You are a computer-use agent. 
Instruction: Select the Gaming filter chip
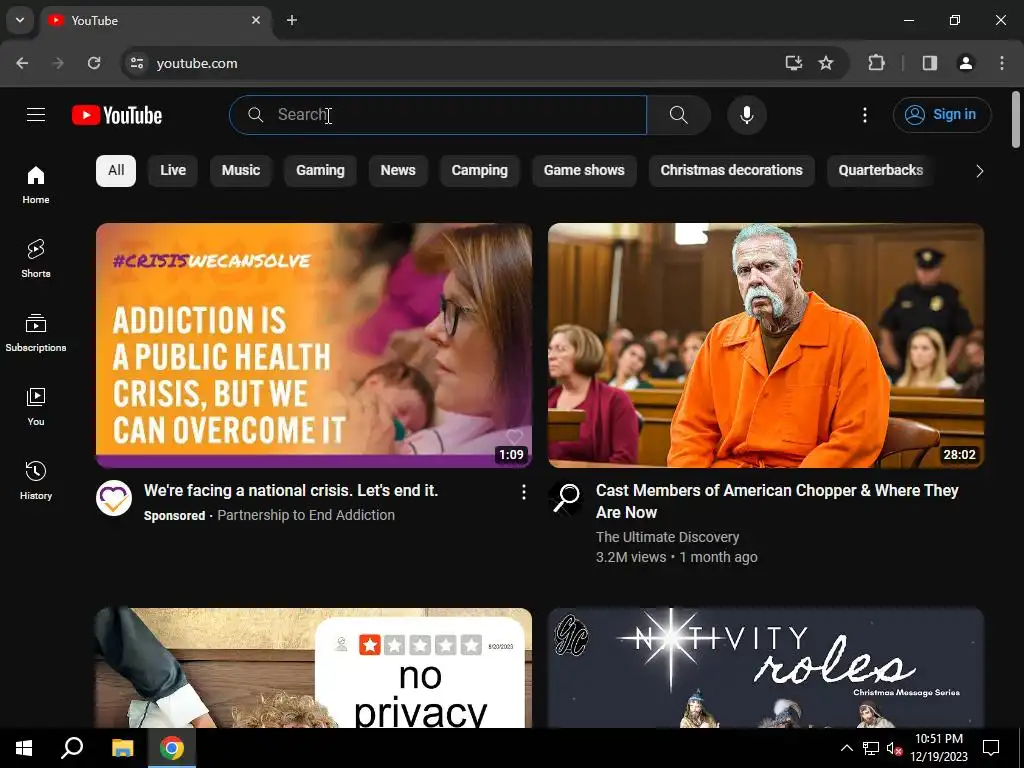[x=320, y=170]
